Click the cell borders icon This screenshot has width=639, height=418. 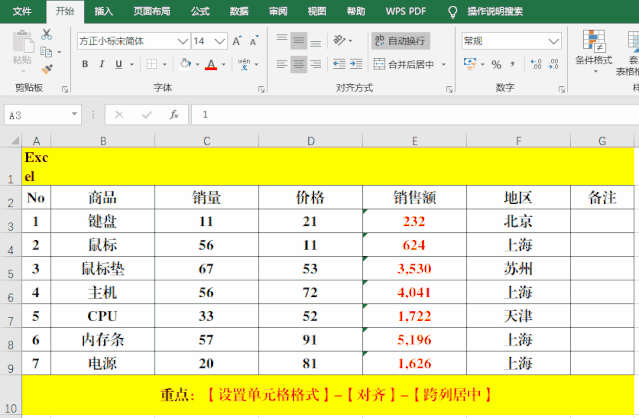click(148, 65)
